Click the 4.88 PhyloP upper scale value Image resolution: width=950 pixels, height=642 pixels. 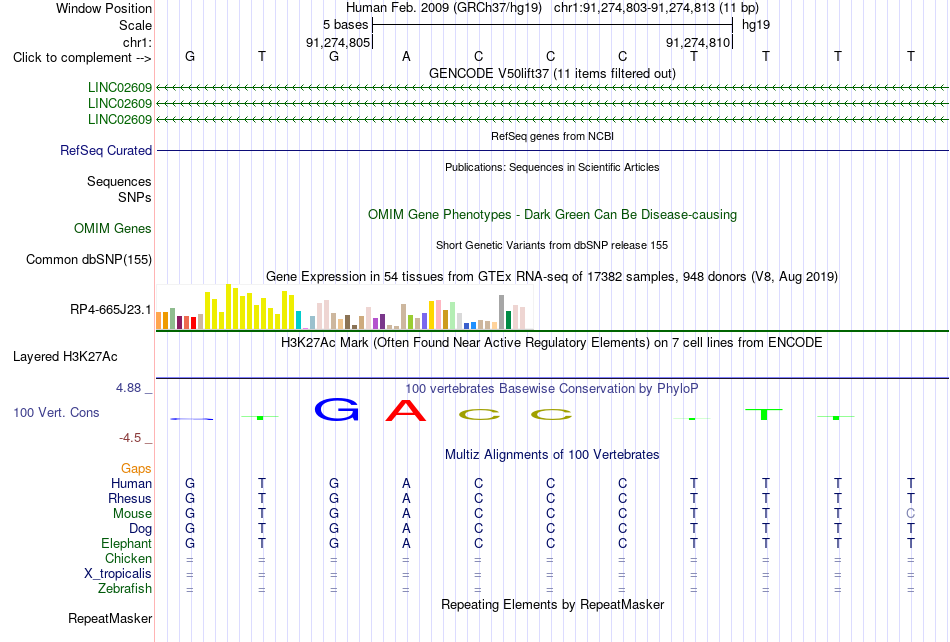[128, 388]
